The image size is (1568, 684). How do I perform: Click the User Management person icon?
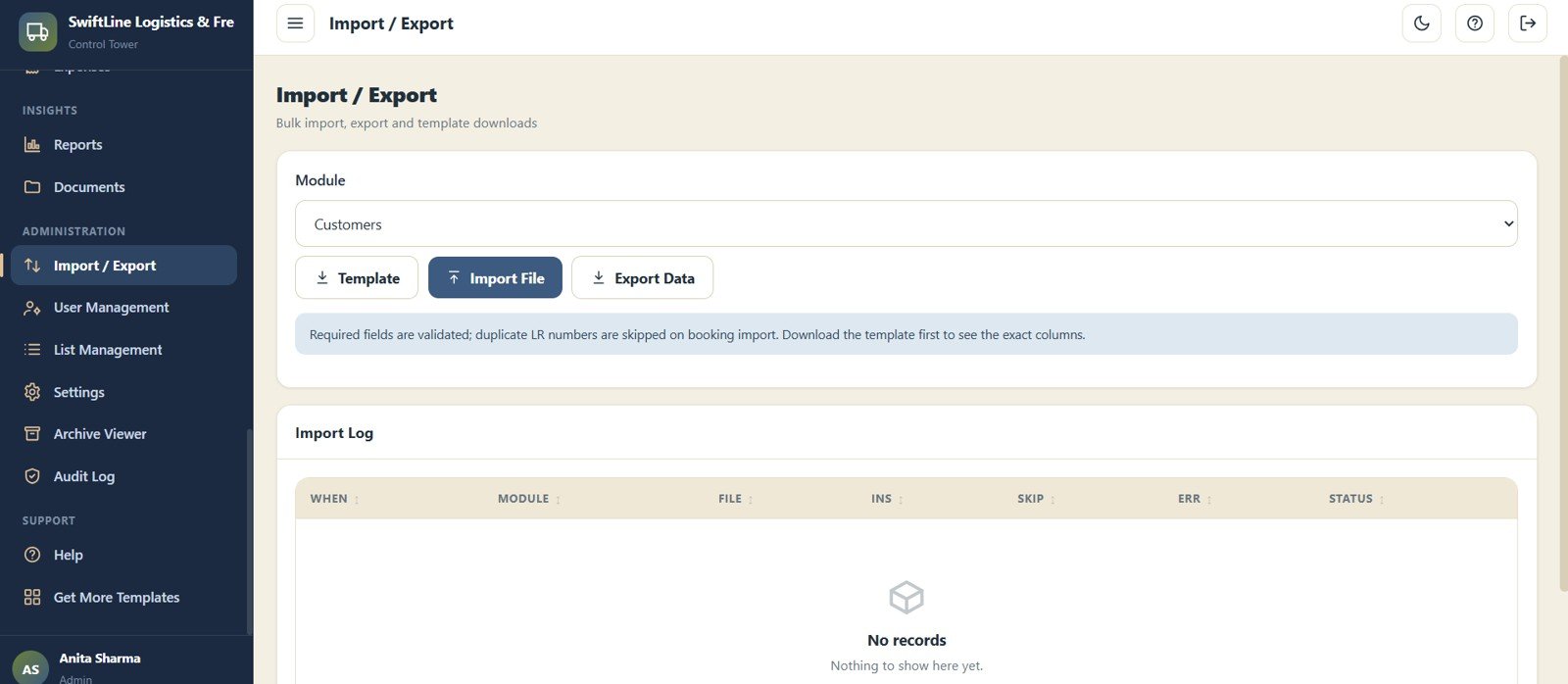(32, 308)
